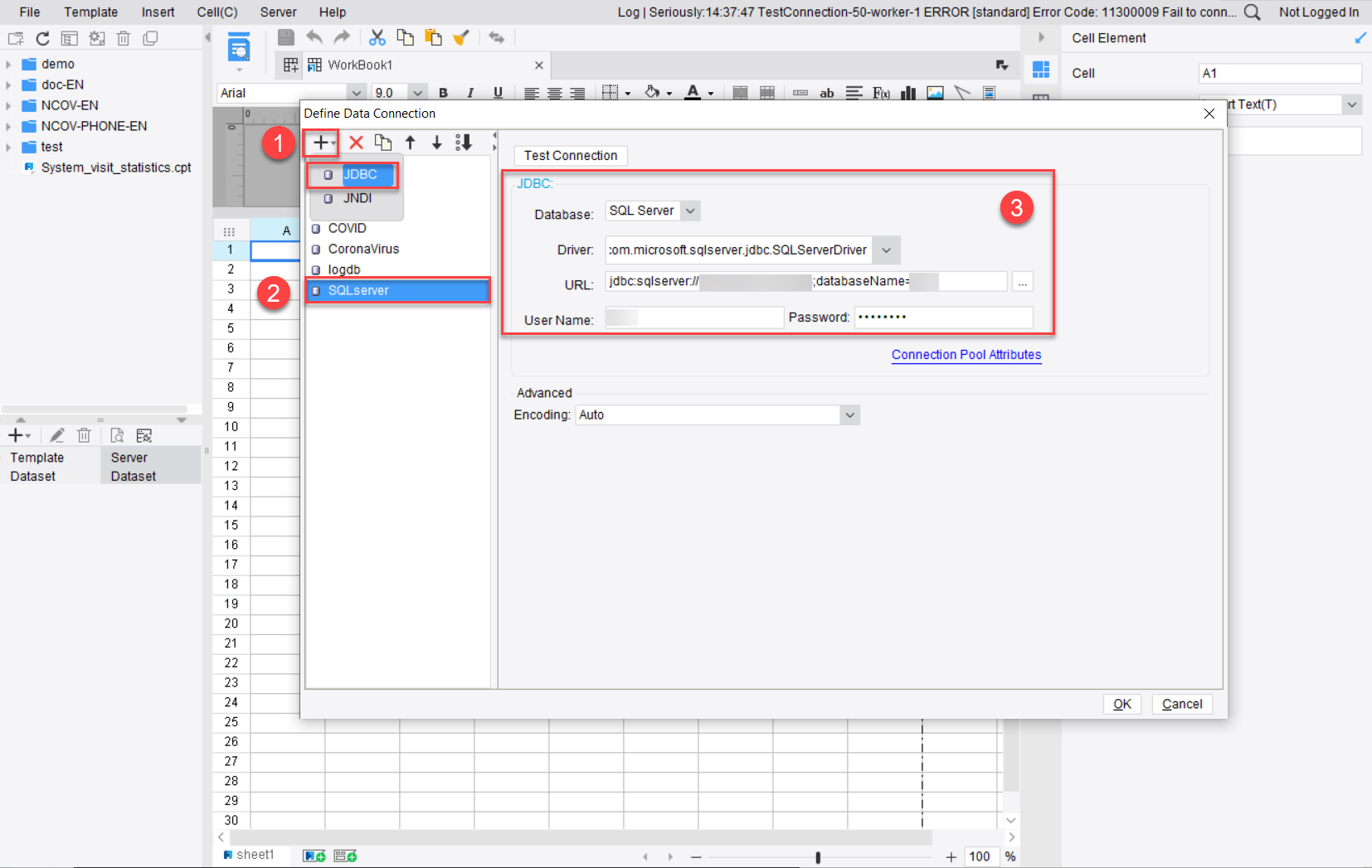This screenshot has width=1372, height=868.
Task: Edit a dataset using the pencil icon
Action: coord(56,434)
